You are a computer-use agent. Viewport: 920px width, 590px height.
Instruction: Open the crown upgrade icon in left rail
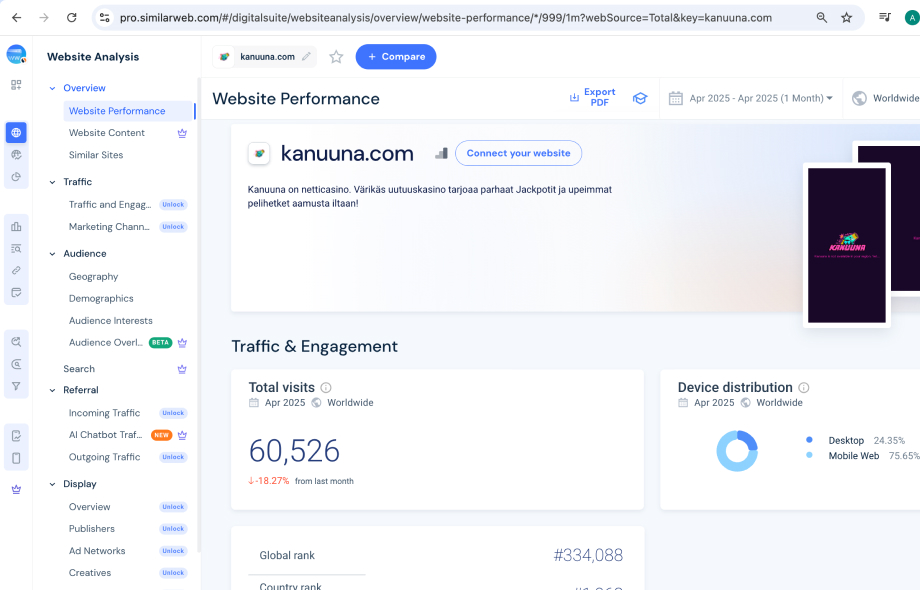[x=16, y=489]
